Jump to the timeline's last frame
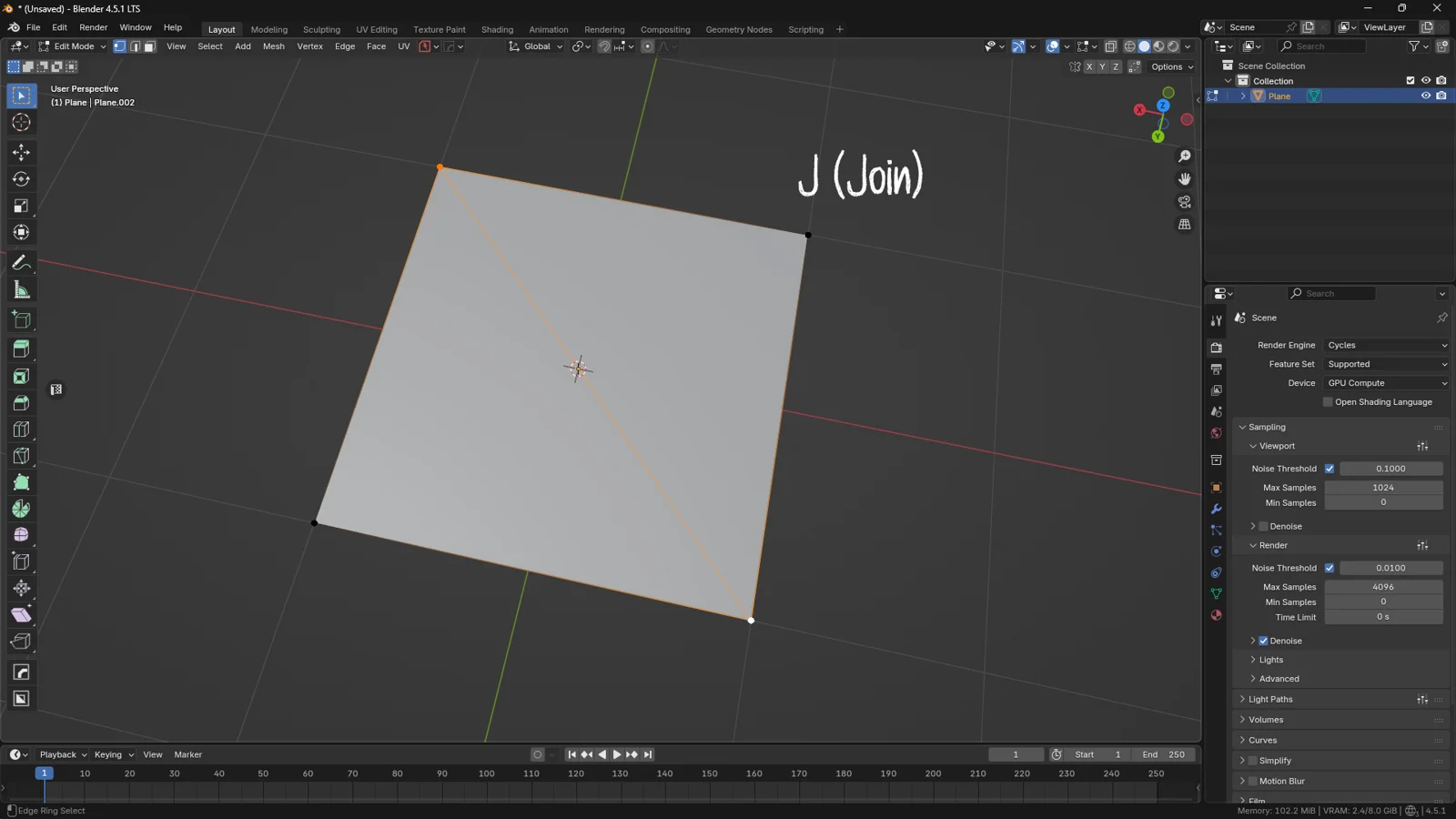The width and height of the screenshot is (1456, 819). (648, 754)
